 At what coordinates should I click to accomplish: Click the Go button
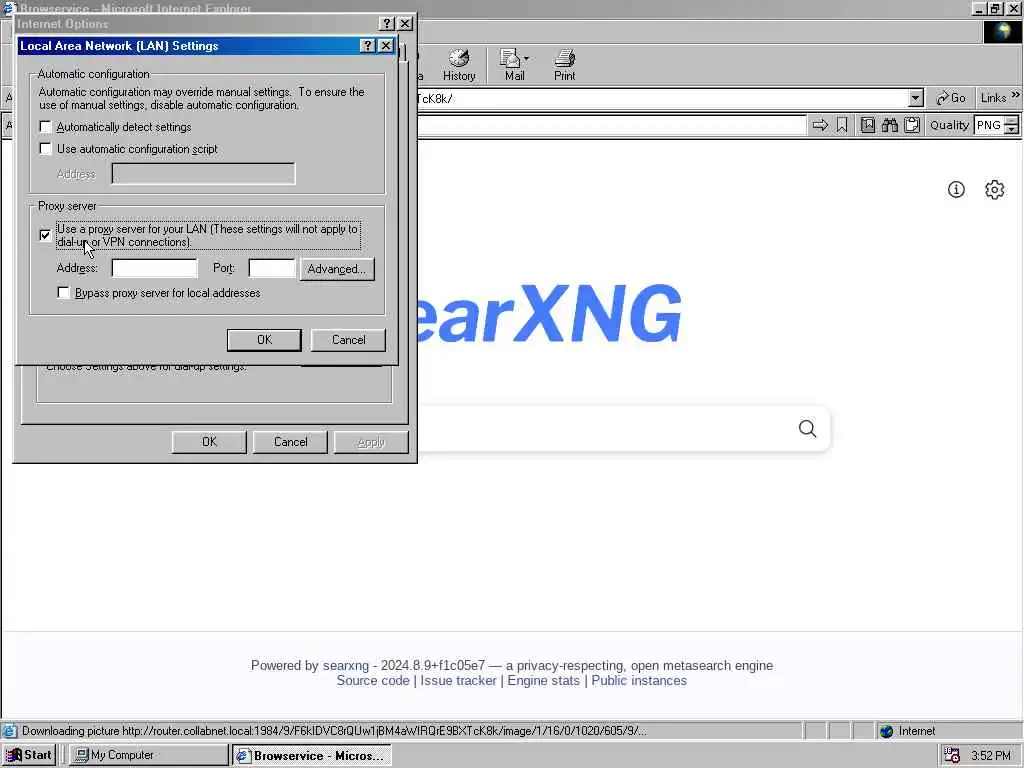tap(951, 98)
